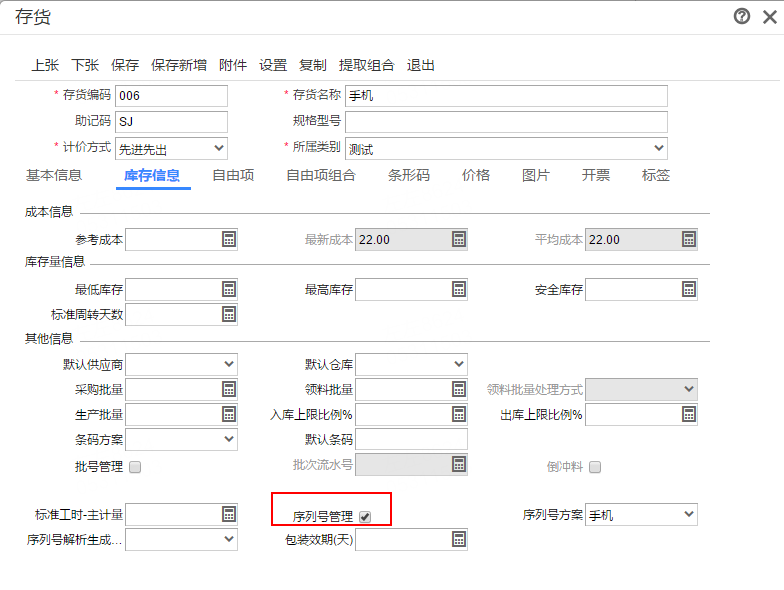Toggle 倒冲料 checkbox
This screenshot has height=590, width=784.
595,467
